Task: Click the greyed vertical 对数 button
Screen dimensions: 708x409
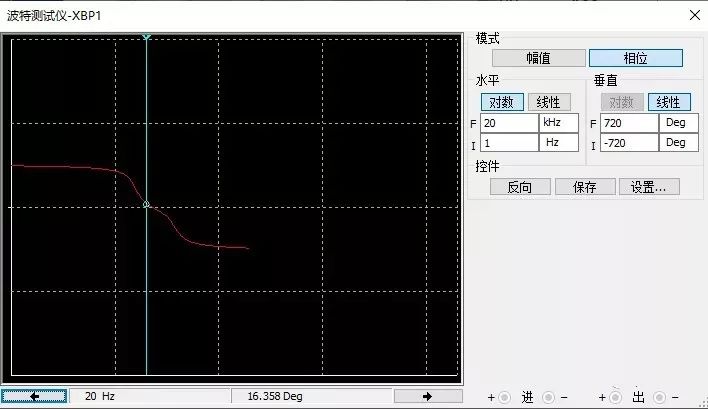Action: tap(622, 102)
